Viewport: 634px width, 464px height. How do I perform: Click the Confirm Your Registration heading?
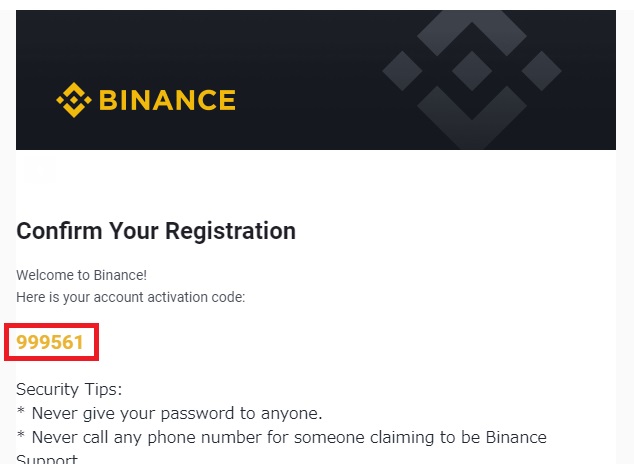point(156,231)
